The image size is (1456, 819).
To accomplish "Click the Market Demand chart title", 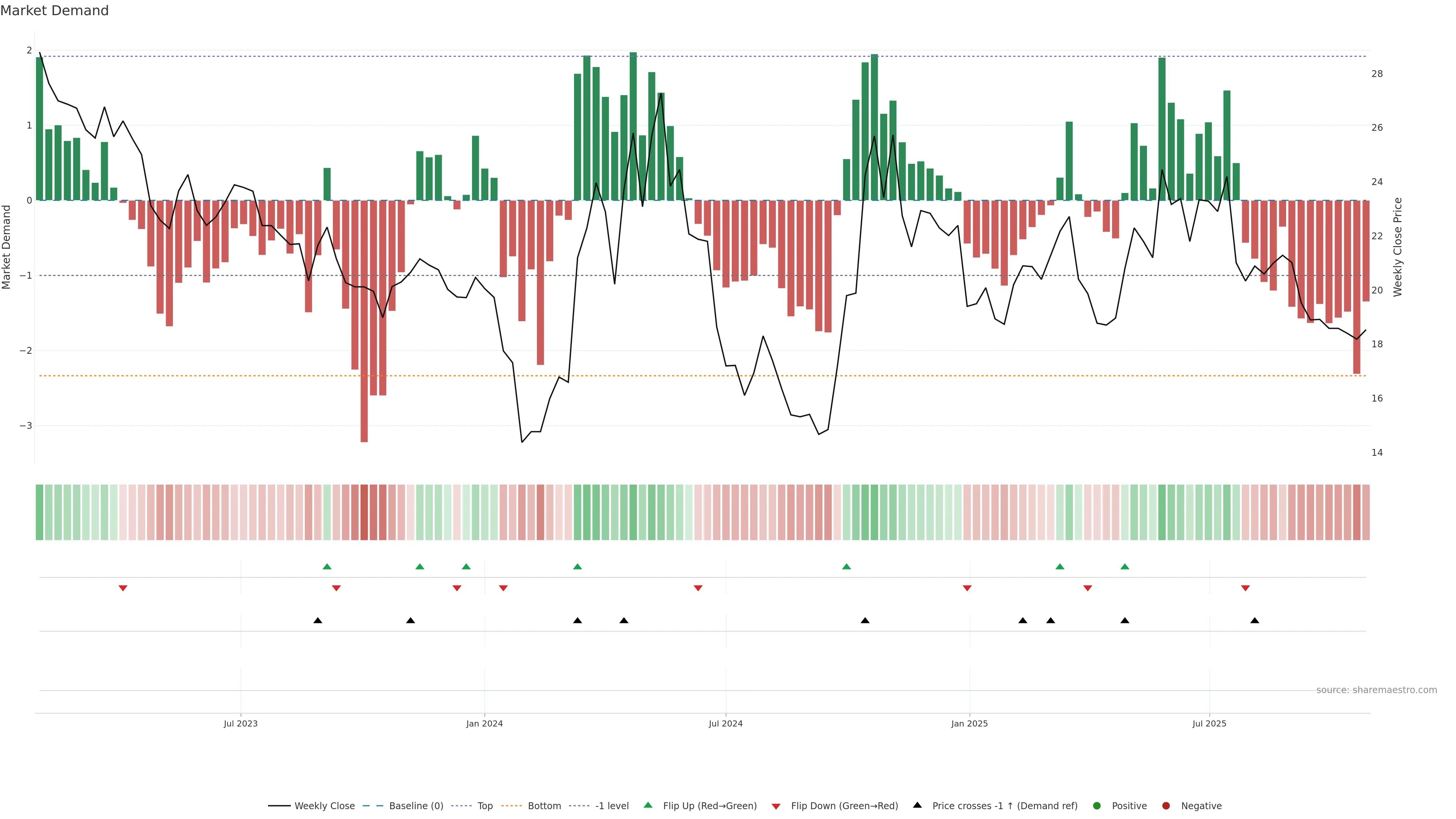I will click(x=54, y=11).
